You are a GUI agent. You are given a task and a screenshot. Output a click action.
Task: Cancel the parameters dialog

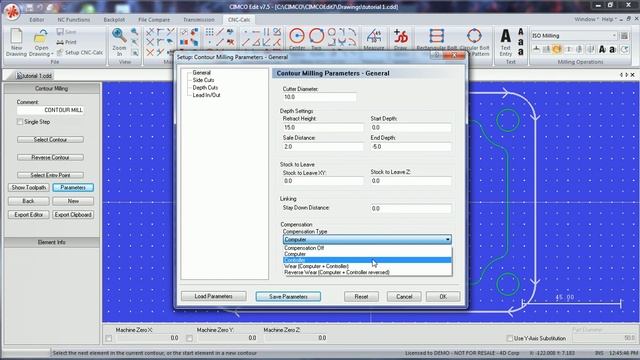point(404,297)
